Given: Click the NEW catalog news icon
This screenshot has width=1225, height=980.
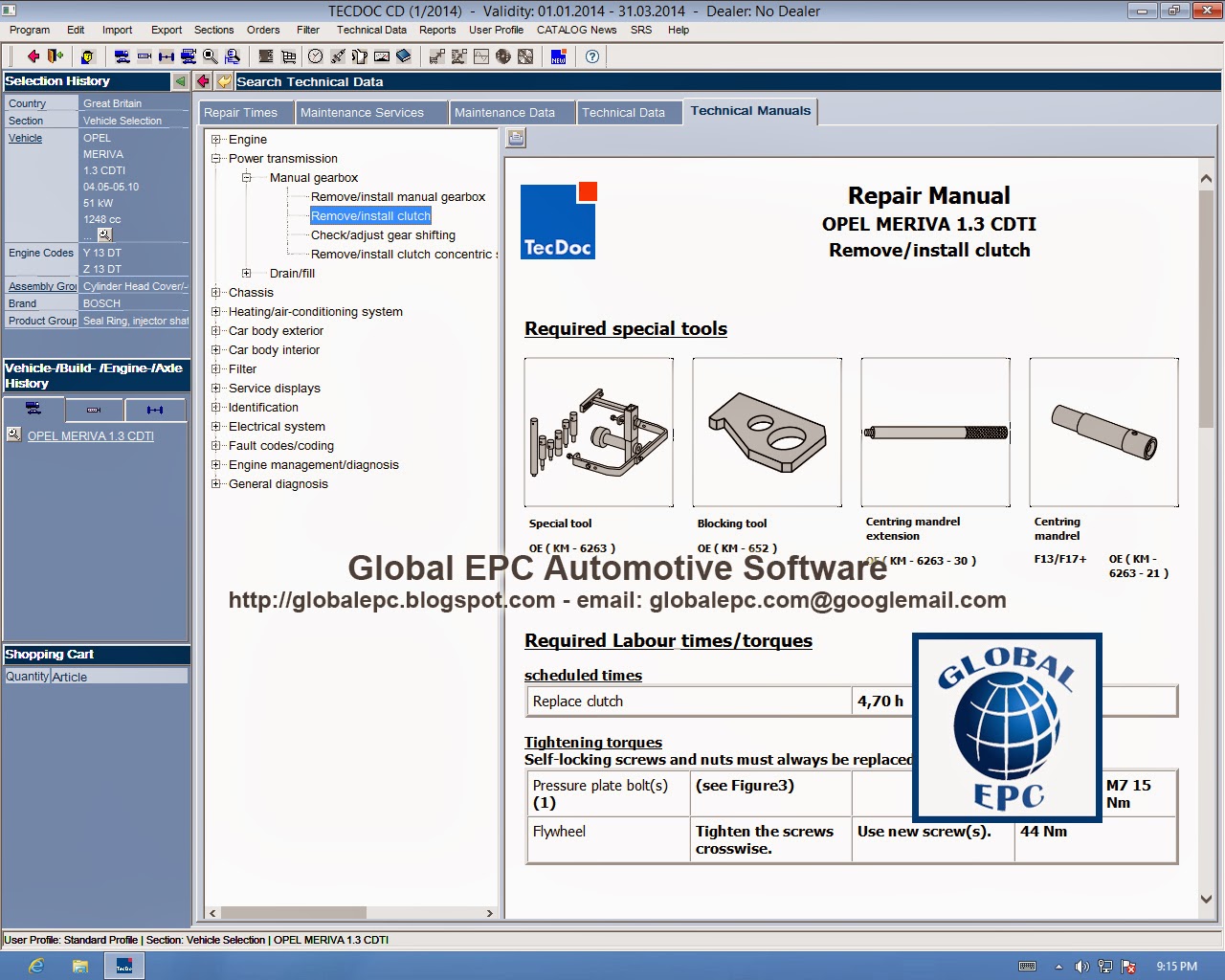Looking at the screenshot, I should [x=559, y=56].
